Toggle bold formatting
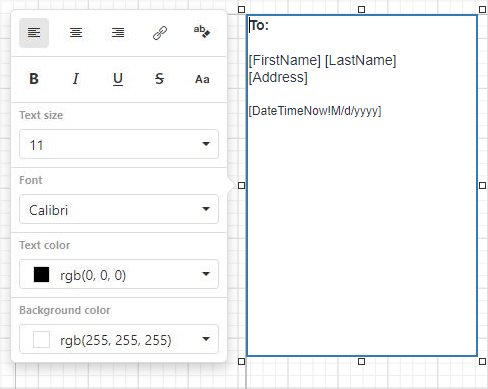 [x=34, y=79]
